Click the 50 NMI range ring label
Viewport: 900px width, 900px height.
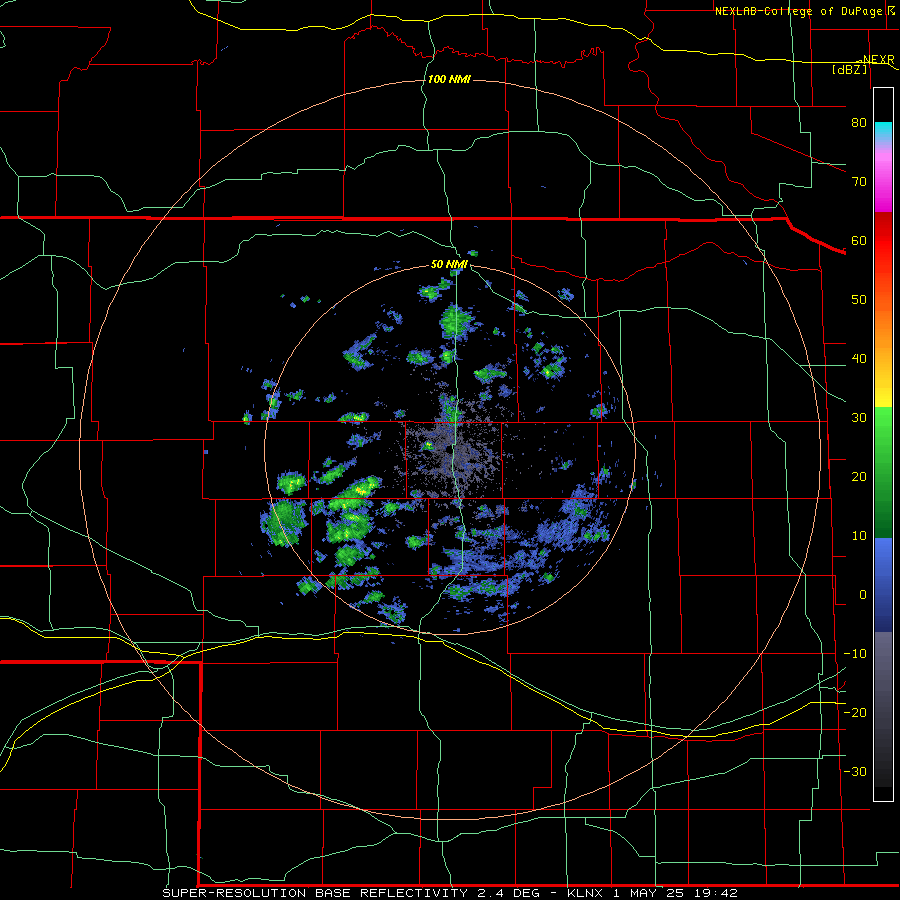[449, 264]
